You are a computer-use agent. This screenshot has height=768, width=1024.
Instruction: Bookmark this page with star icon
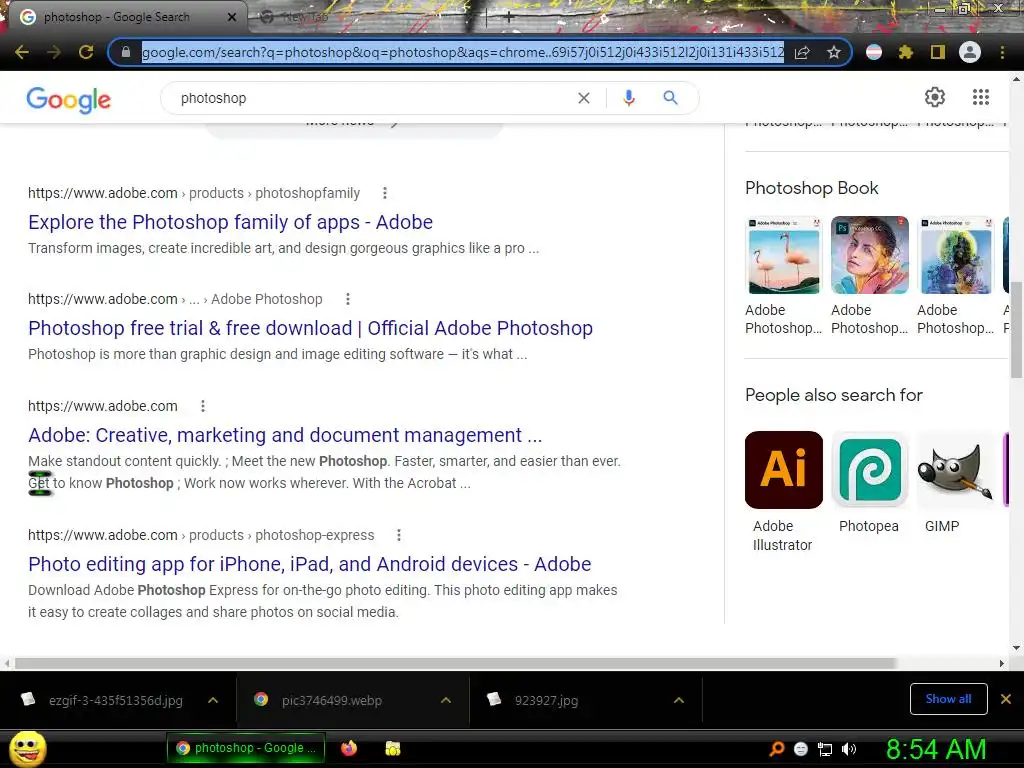point(834,52)
